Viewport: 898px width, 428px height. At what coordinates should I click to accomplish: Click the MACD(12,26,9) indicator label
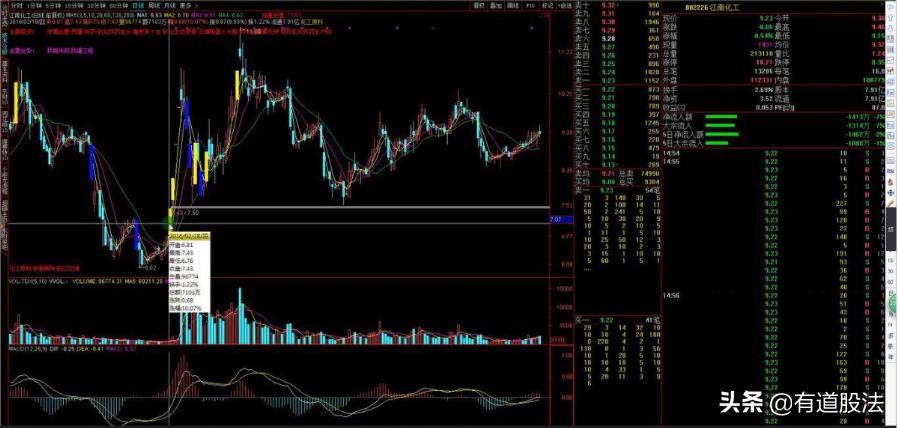pyautogui.click(x=28, y=348)
